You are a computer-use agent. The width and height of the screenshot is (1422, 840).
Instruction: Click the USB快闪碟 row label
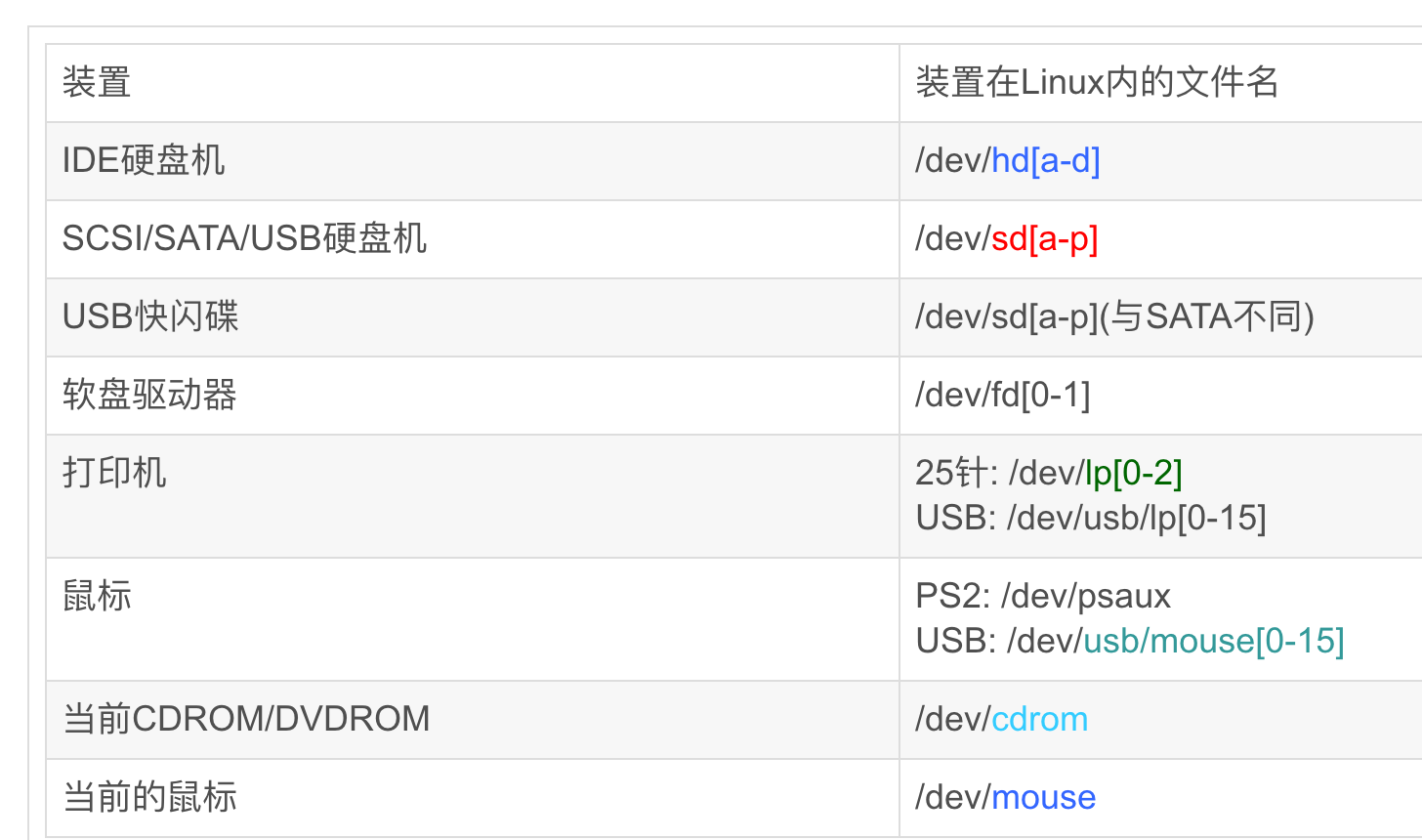pyautogui.click(x=150, y=316)
